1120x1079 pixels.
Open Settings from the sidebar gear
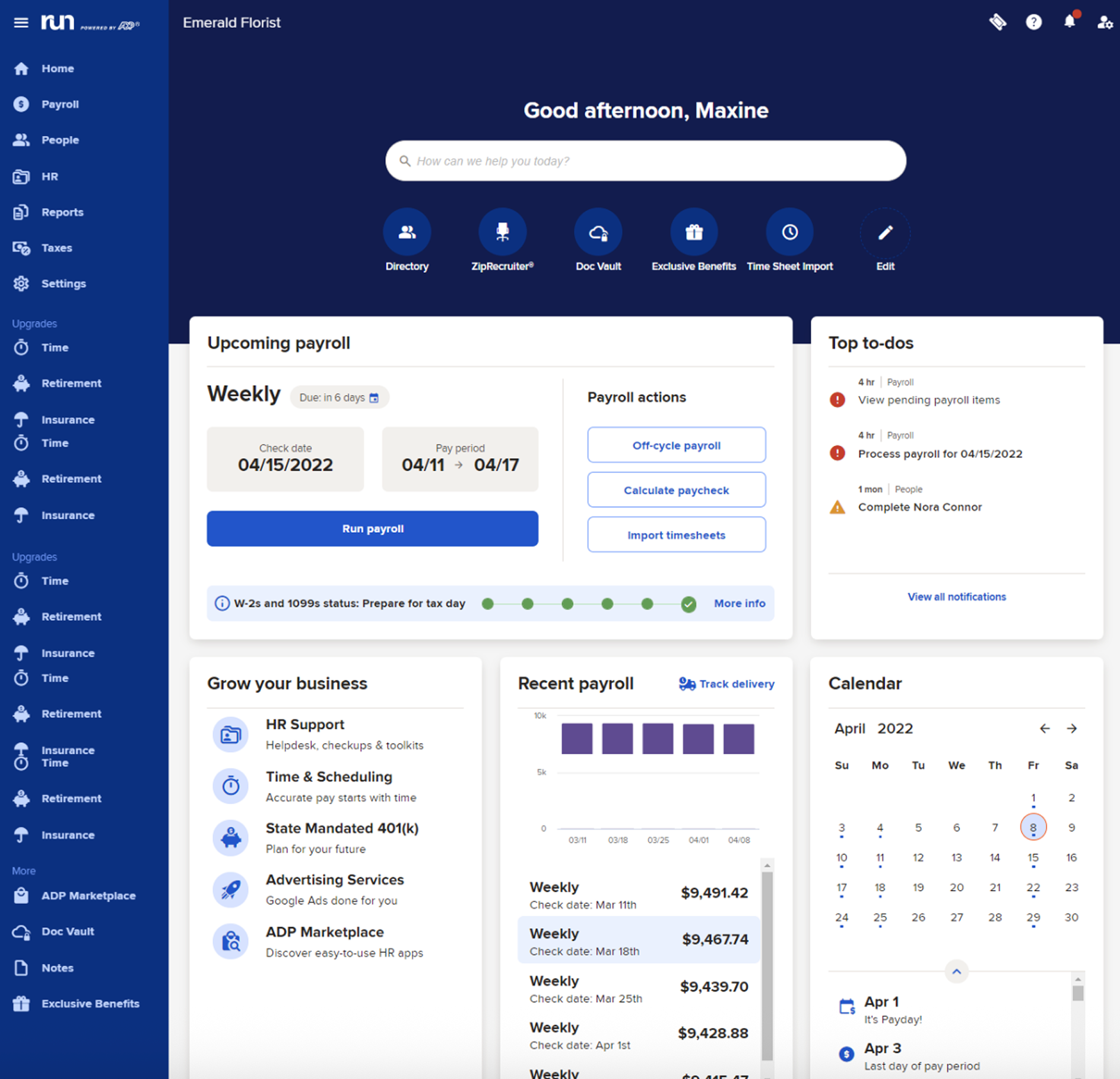coord(64,284)
